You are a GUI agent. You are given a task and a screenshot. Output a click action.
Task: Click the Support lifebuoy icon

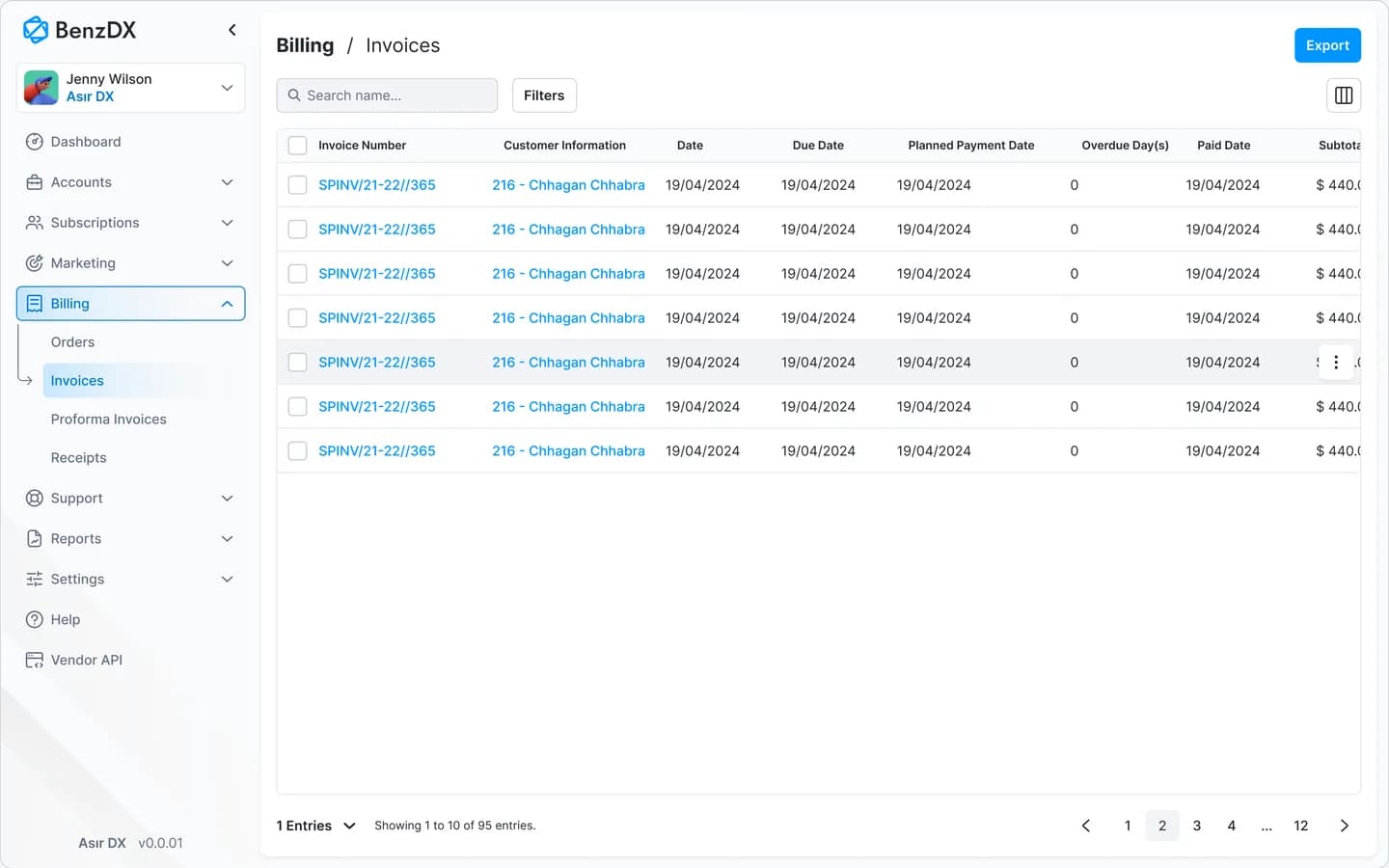coord(35,499)
